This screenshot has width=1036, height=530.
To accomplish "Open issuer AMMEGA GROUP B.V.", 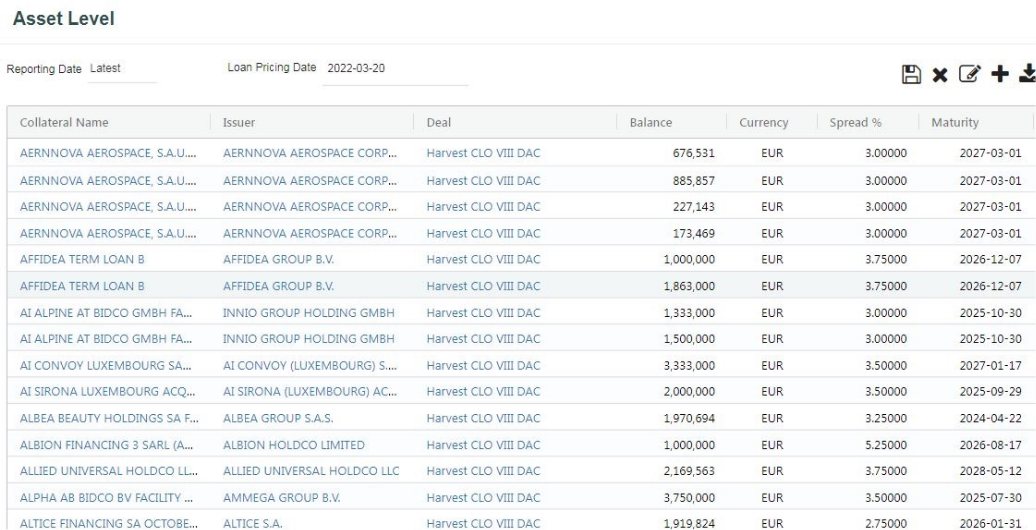I will pyautogui.click(x=281, y=498).
